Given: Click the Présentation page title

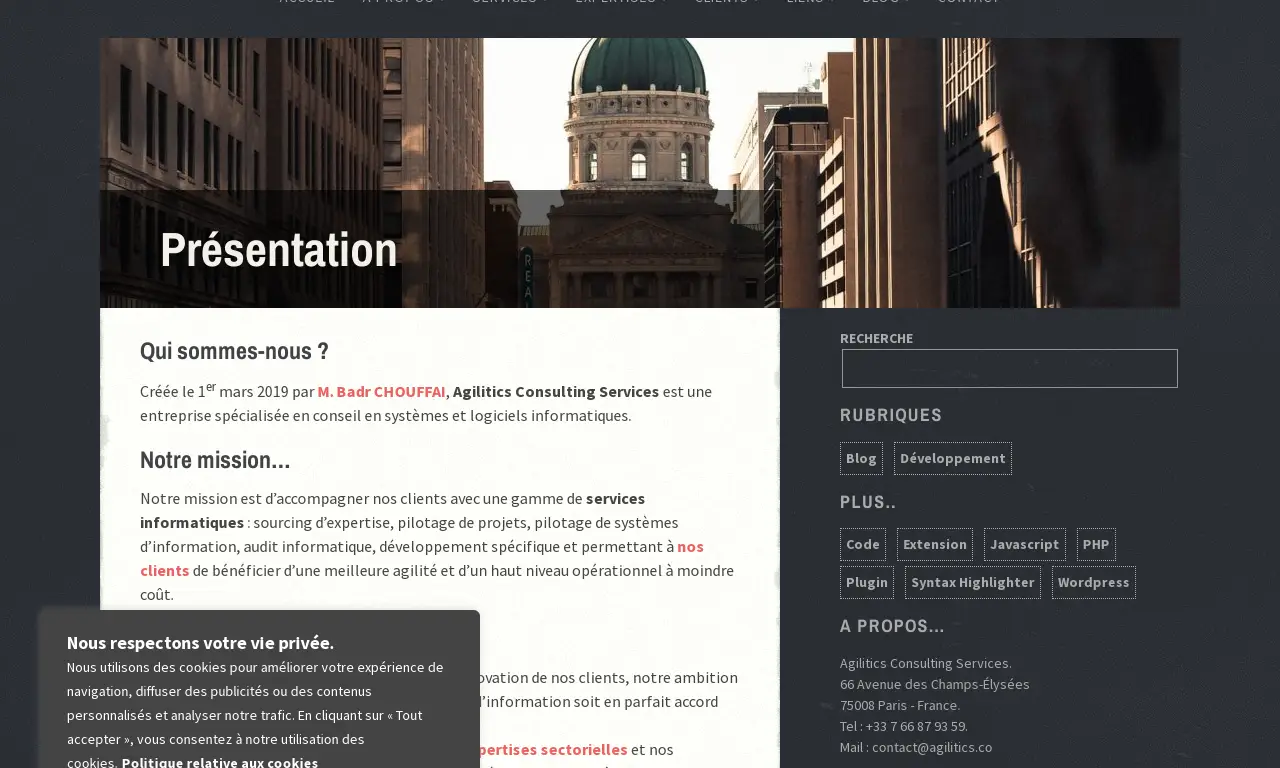Looking at the screenshot, I should [x=279, y=249].
